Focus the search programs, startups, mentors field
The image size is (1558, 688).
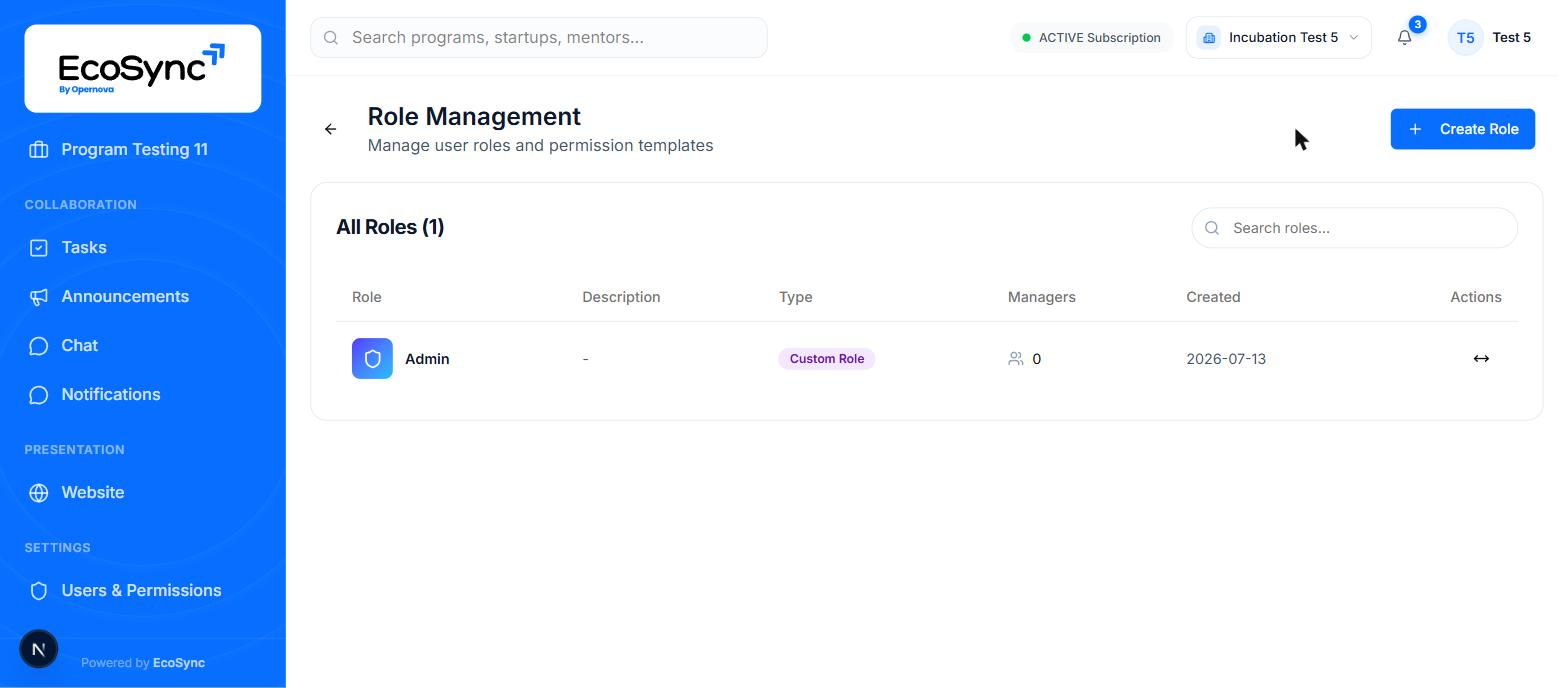(x=539, y=38)
